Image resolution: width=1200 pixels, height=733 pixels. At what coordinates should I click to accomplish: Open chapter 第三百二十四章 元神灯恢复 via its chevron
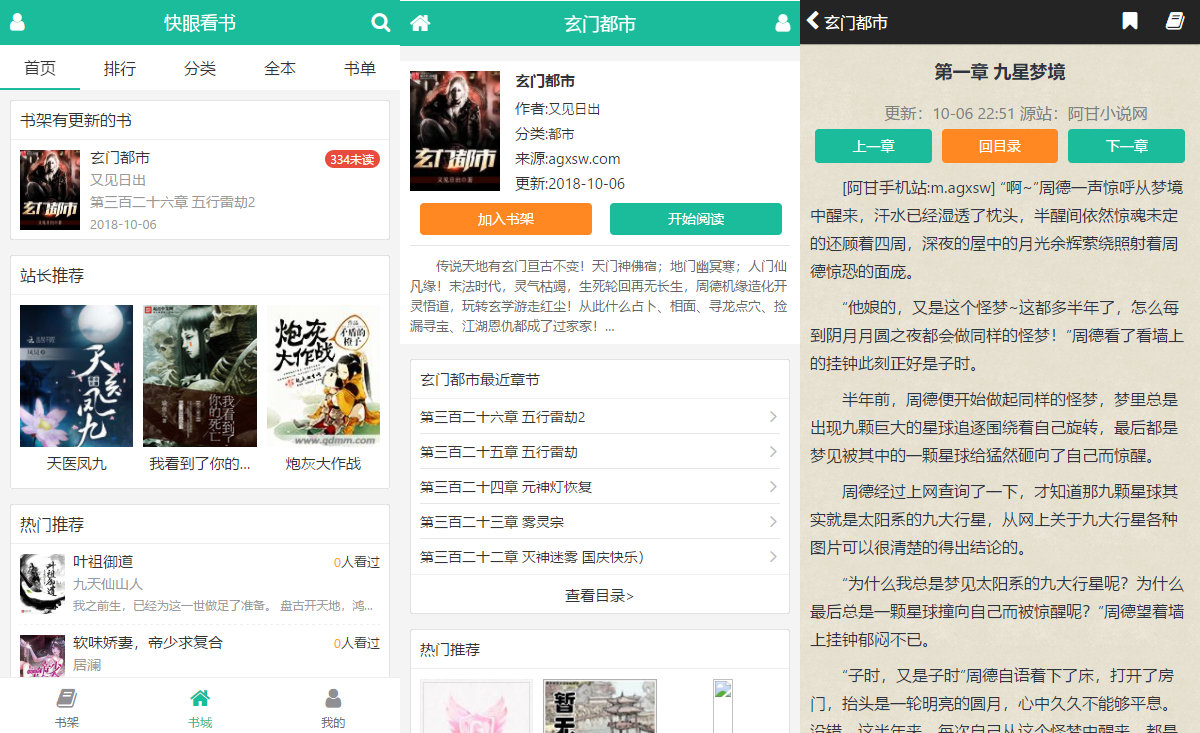click(773, 487)
